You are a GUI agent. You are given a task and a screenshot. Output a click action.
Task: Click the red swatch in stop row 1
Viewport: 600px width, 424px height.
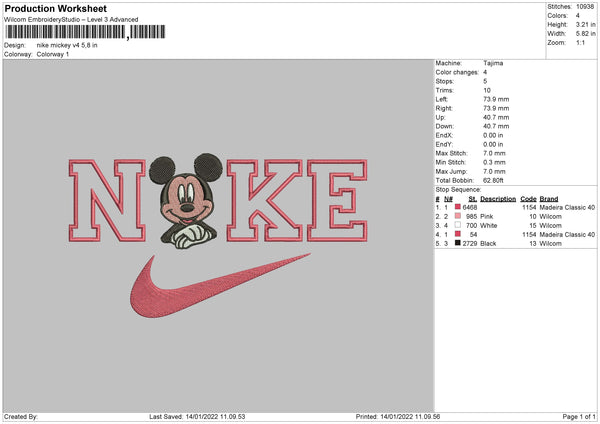click(x=458, y=207)
